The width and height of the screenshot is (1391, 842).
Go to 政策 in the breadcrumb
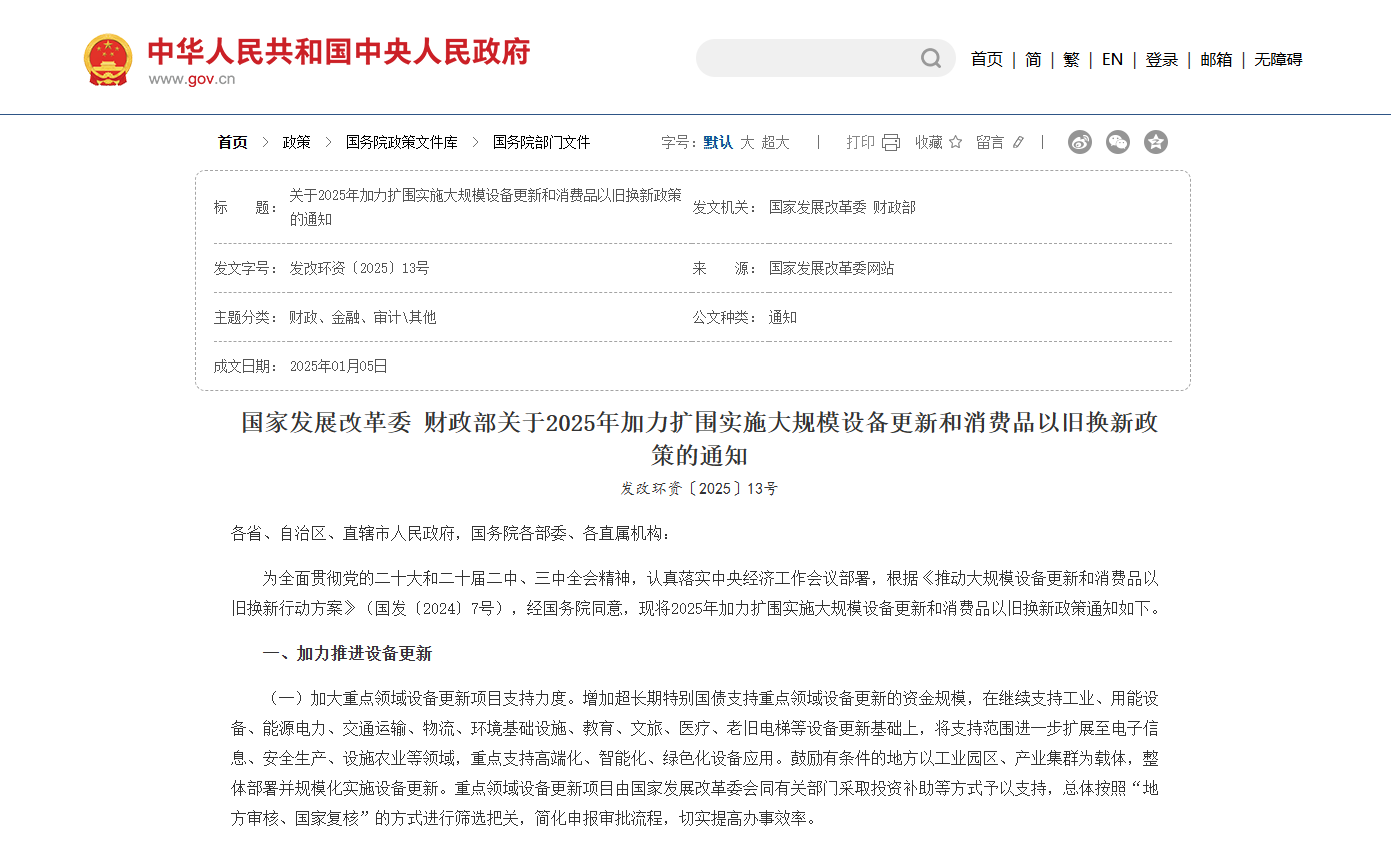(297, 142)
